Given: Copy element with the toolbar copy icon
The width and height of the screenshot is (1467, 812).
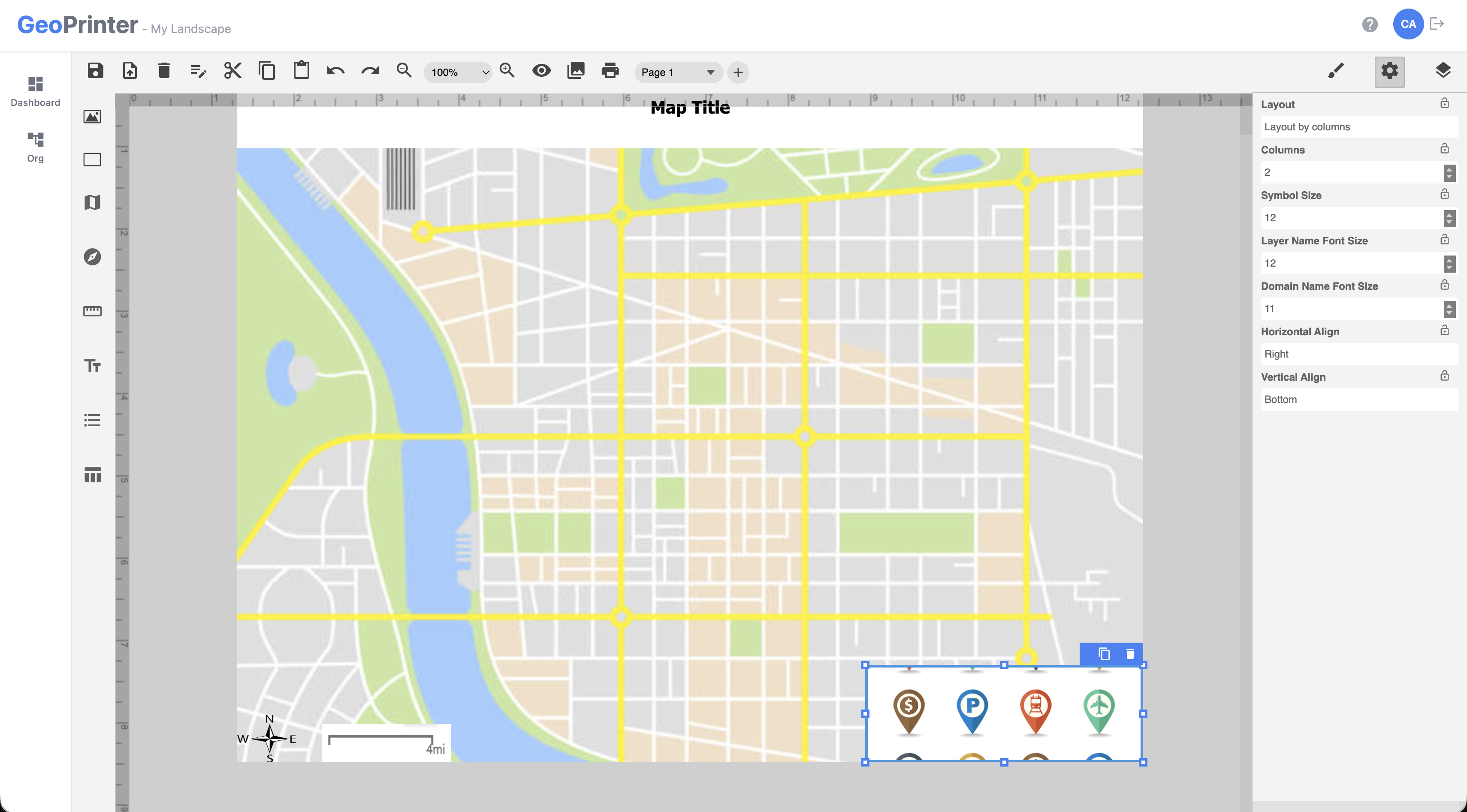Looking at the screenshot, I should tap(266, 71).
